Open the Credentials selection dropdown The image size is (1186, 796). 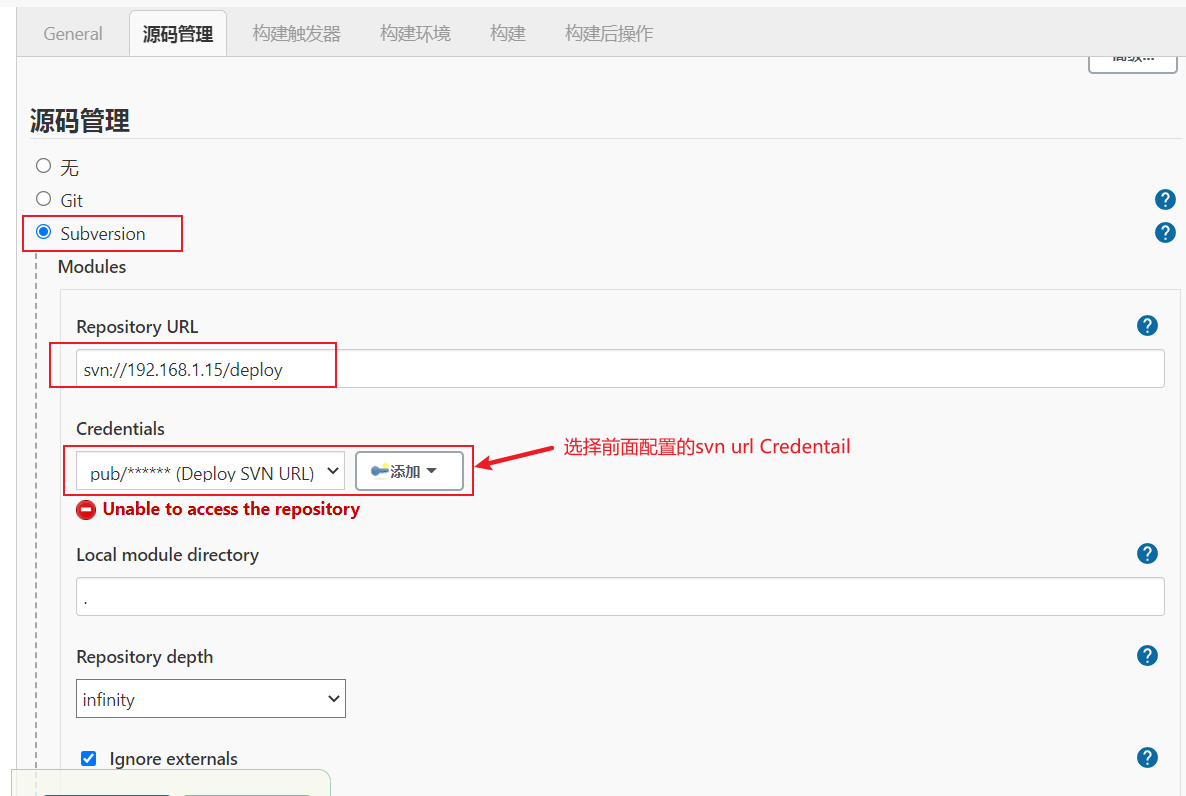click(209, 470)
